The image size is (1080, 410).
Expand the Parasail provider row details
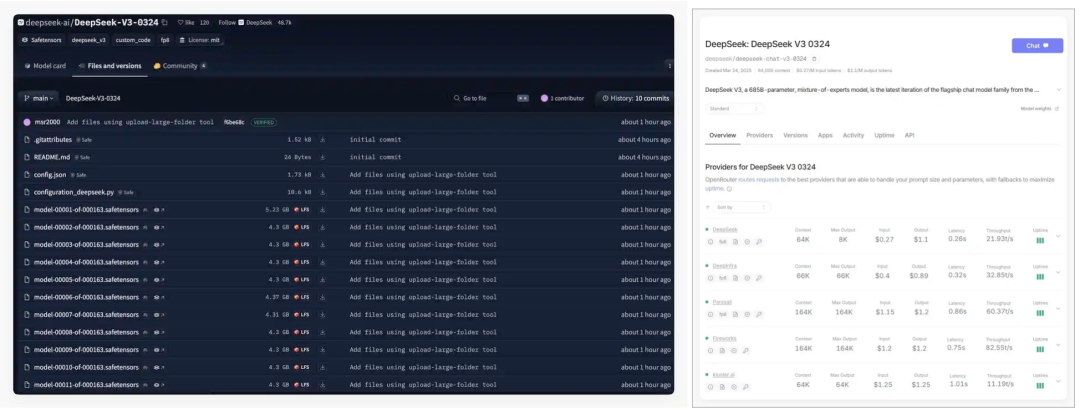[x=1058, y=309]
